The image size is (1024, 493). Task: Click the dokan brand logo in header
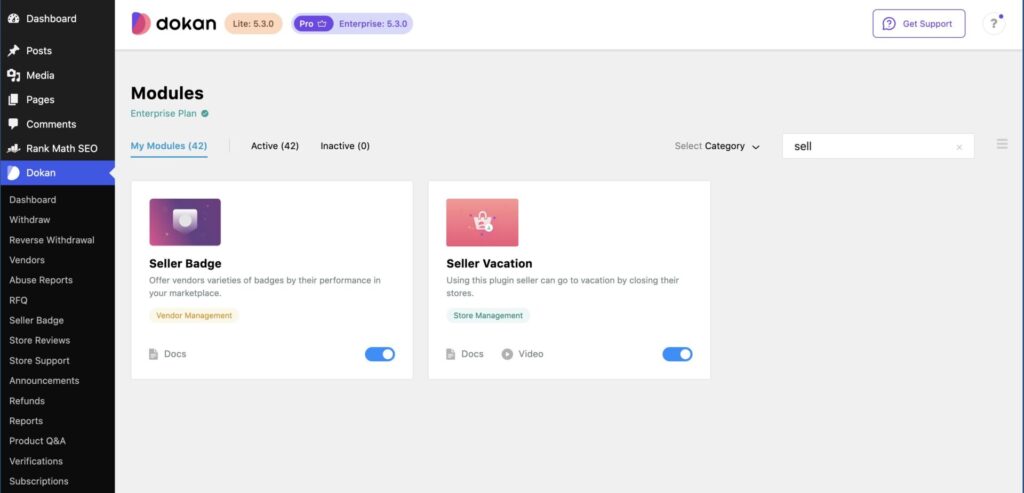click(x=174, y=24)
